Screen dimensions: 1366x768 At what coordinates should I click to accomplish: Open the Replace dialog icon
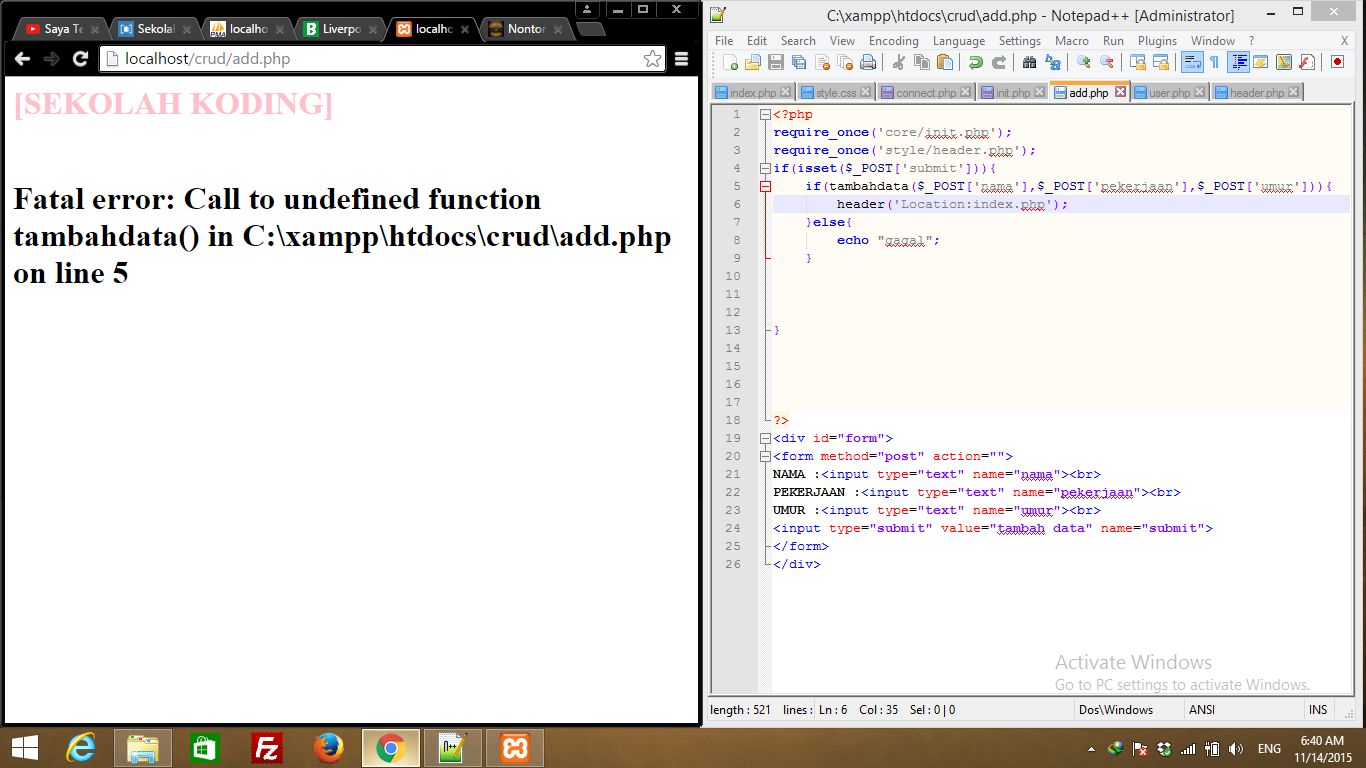point(1052,62)
